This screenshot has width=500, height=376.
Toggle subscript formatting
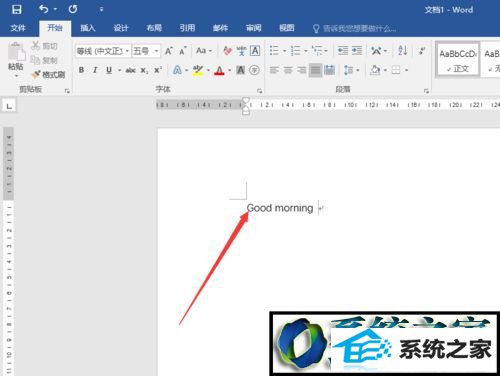coord(144,70)
